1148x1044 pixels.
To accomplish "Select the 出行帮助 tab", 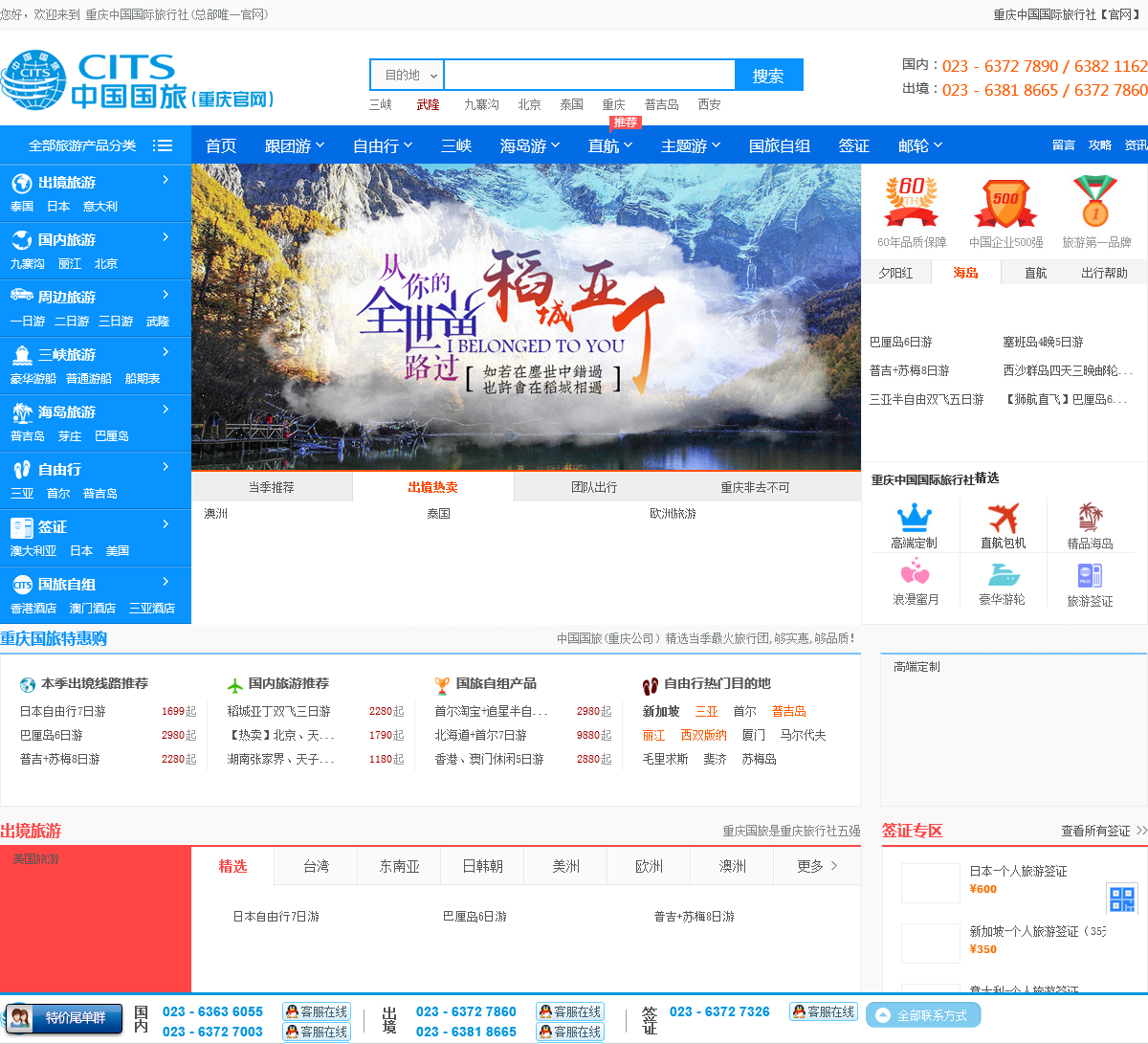I will click(1105, 273).
